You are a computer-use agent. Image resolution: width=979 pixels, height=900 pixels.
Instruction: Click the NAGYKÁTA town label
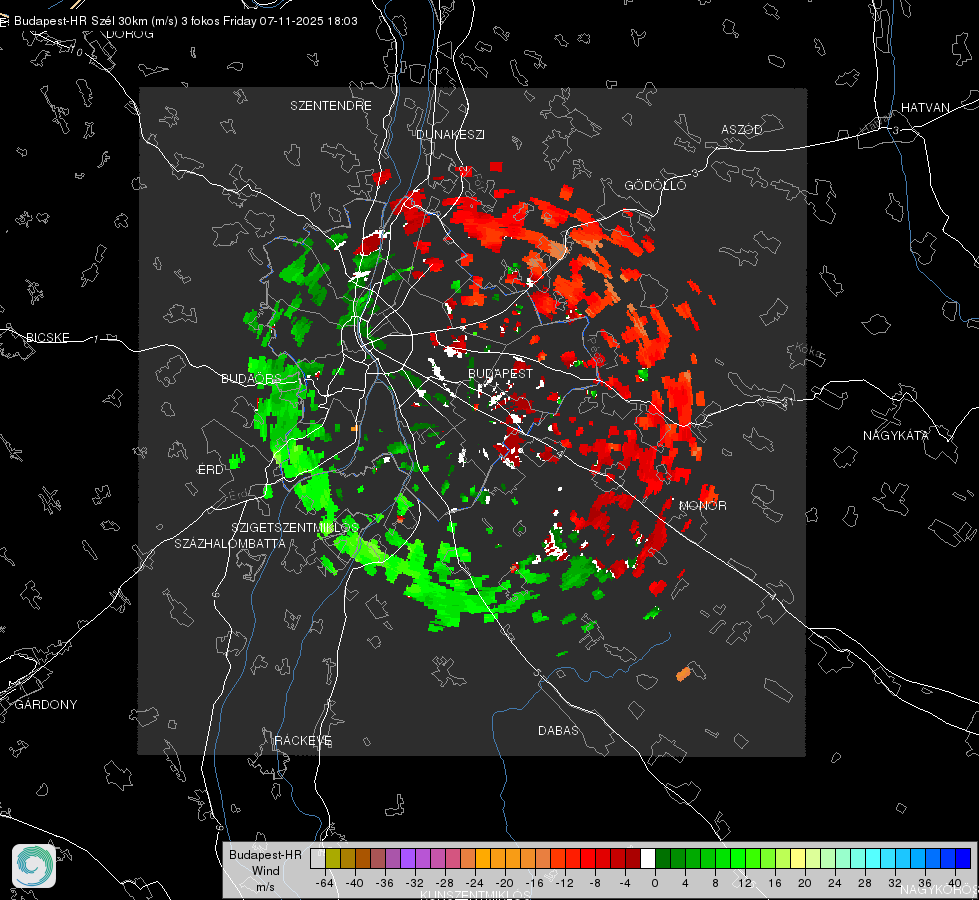(x=896, y=436)
